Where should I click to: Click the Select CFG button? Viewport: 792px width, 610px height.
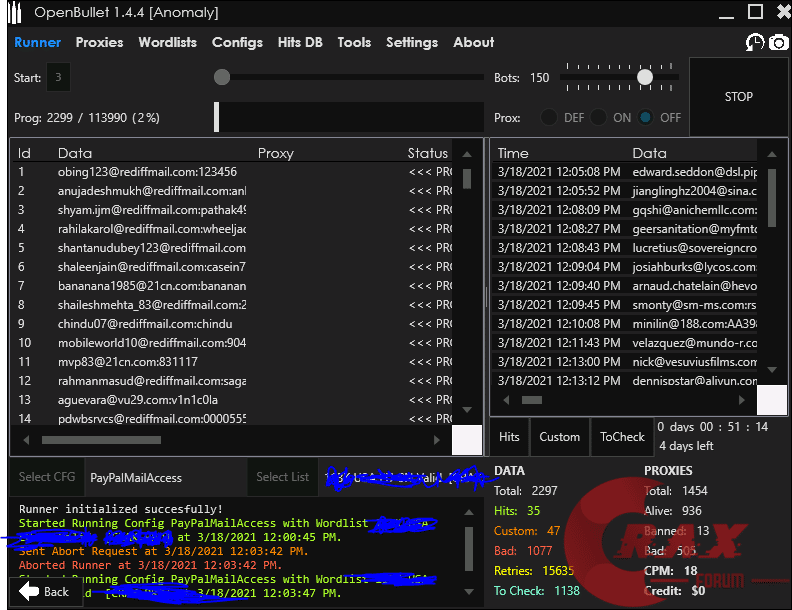pyautogui.click(x=48, y=477)
